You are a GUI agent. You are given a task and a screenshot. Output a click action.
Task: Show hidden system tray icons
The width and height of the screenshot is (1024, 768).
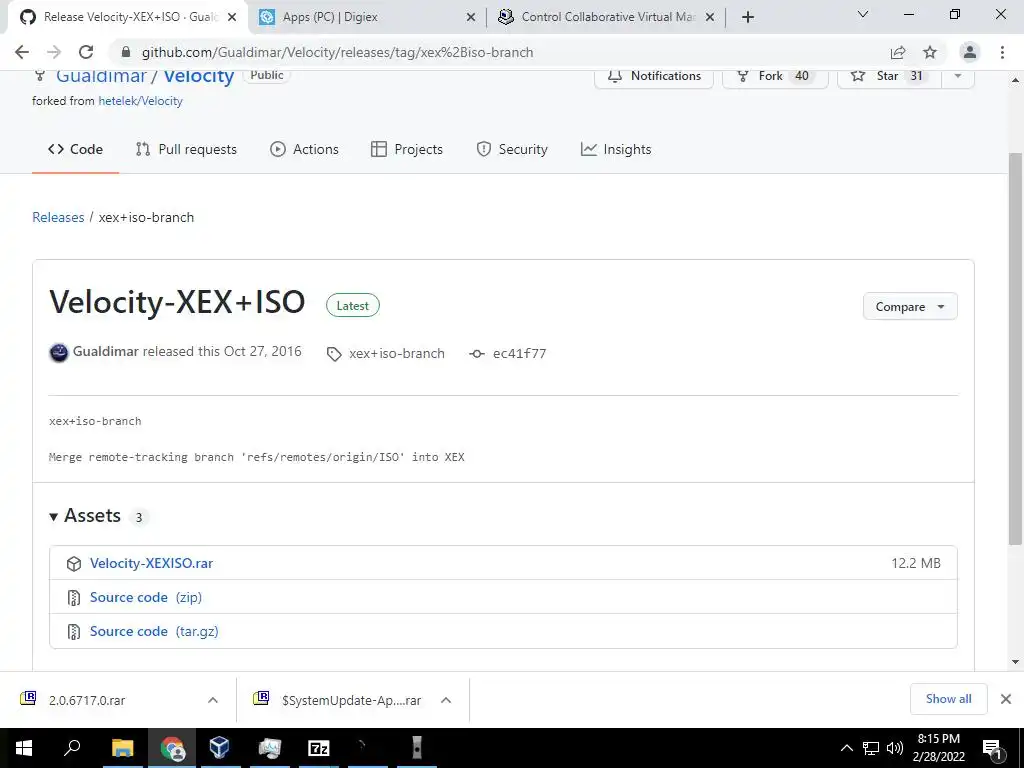point(846,748)
